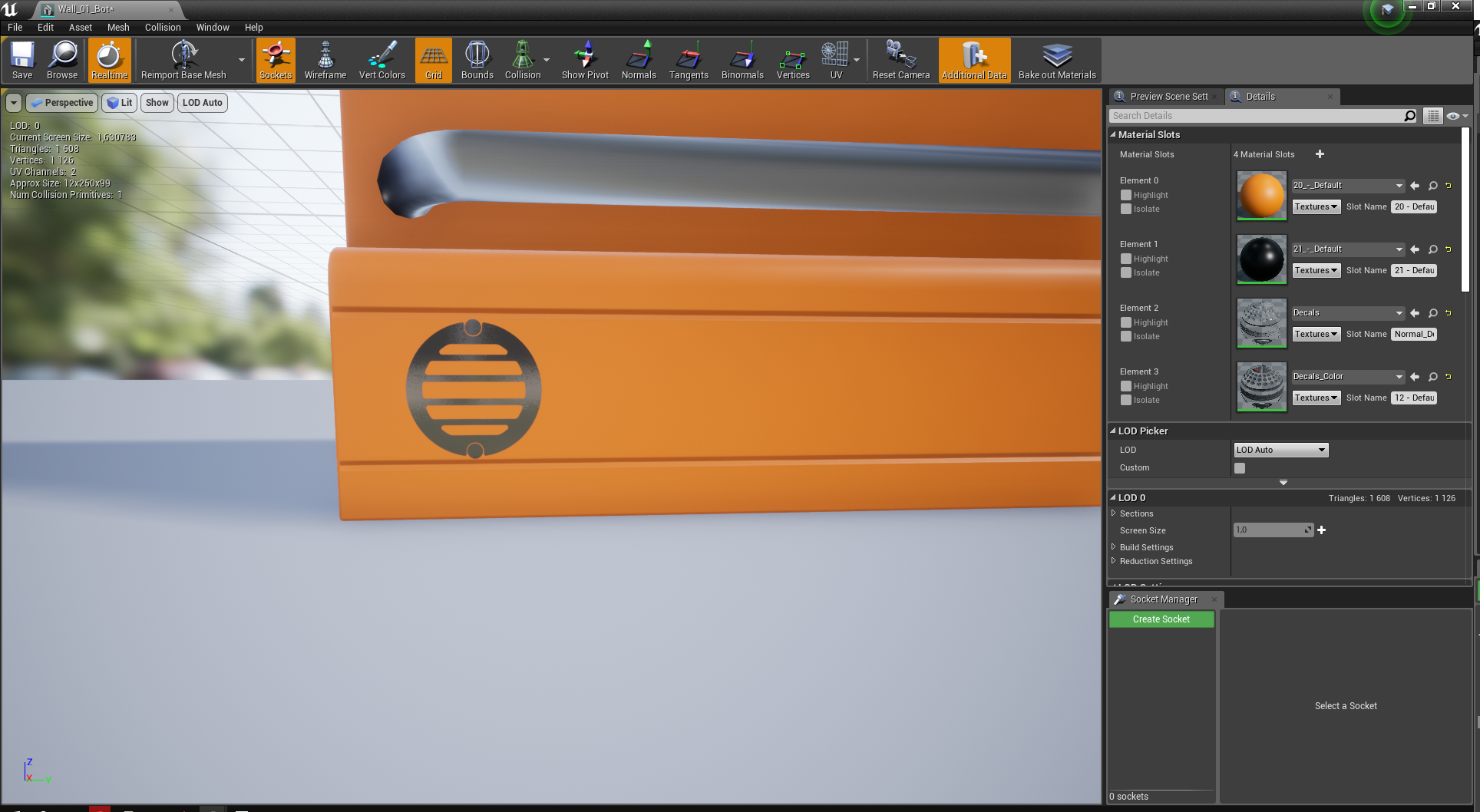Show mesh Vertices
The height and width of the screenshot is (812, 1480).
(x=793, y=60)
